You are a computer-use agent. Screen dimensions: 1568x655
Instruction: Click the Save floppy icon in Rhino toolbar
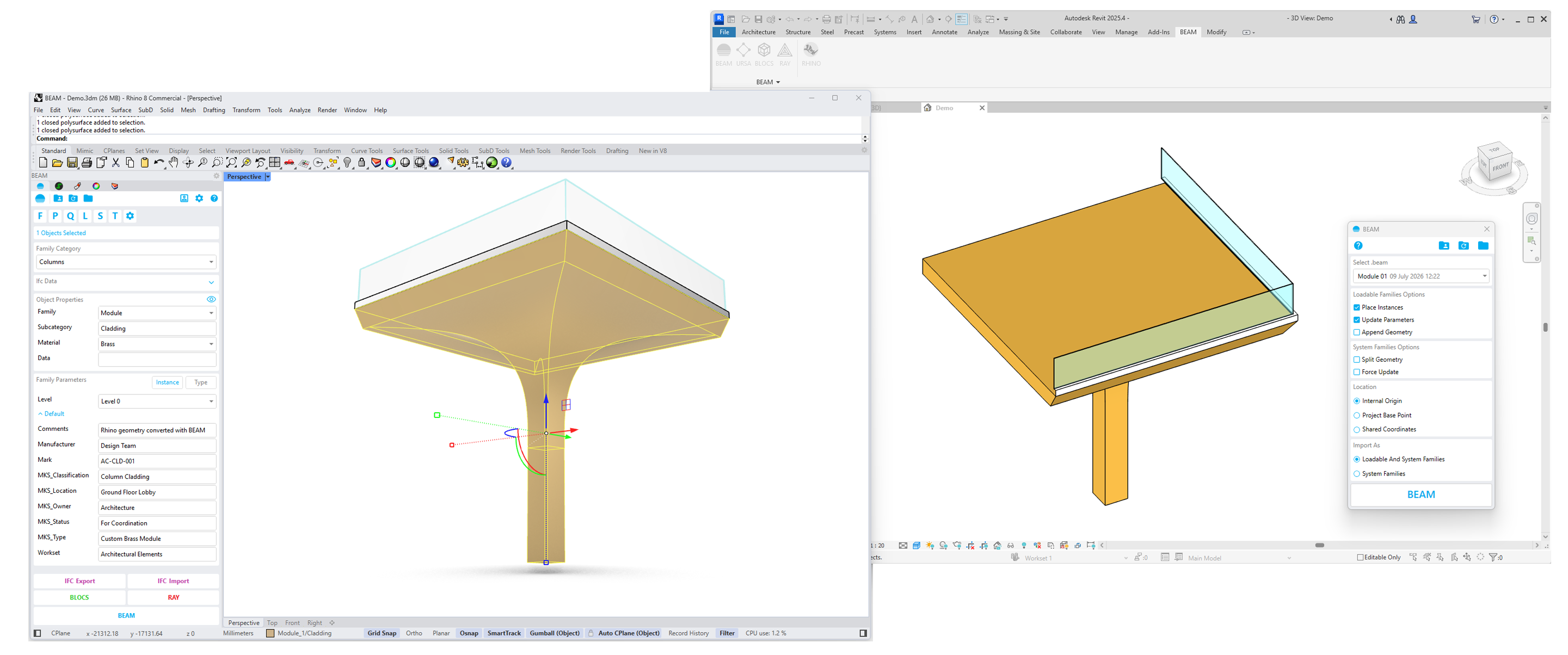(72, 162)
